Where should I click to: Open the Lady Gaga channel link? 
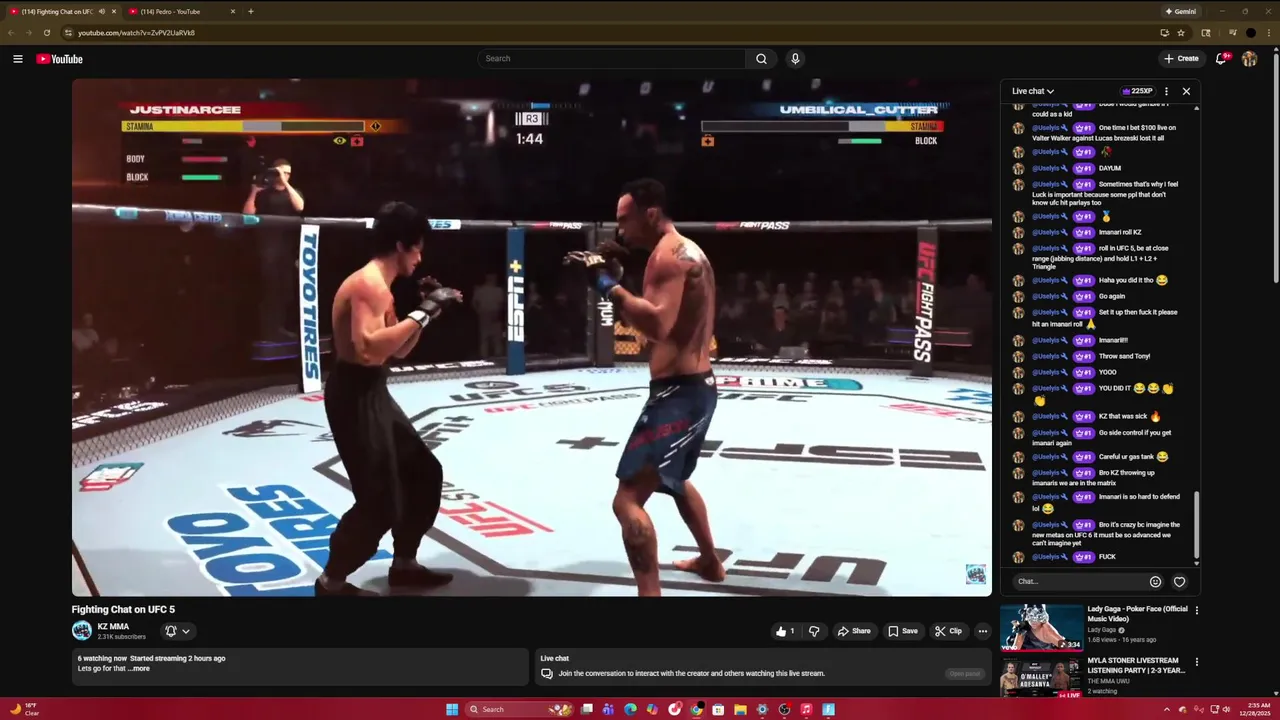(x=1102, y=630)
